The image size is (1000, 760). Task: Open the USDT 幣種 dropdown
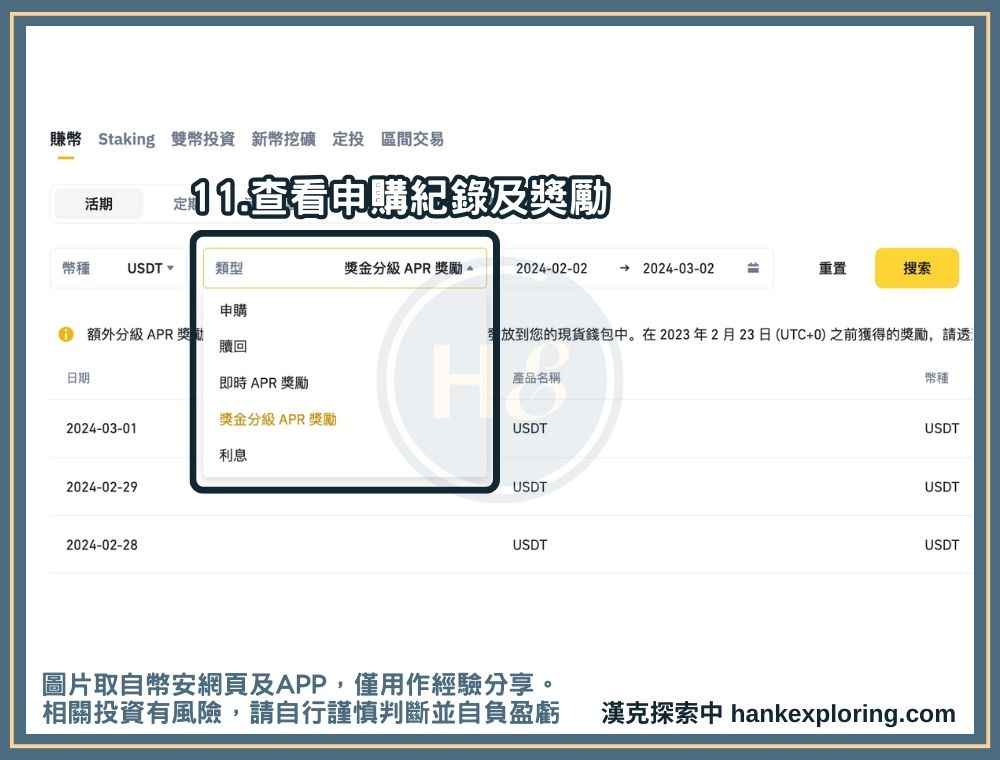point(118,268)
